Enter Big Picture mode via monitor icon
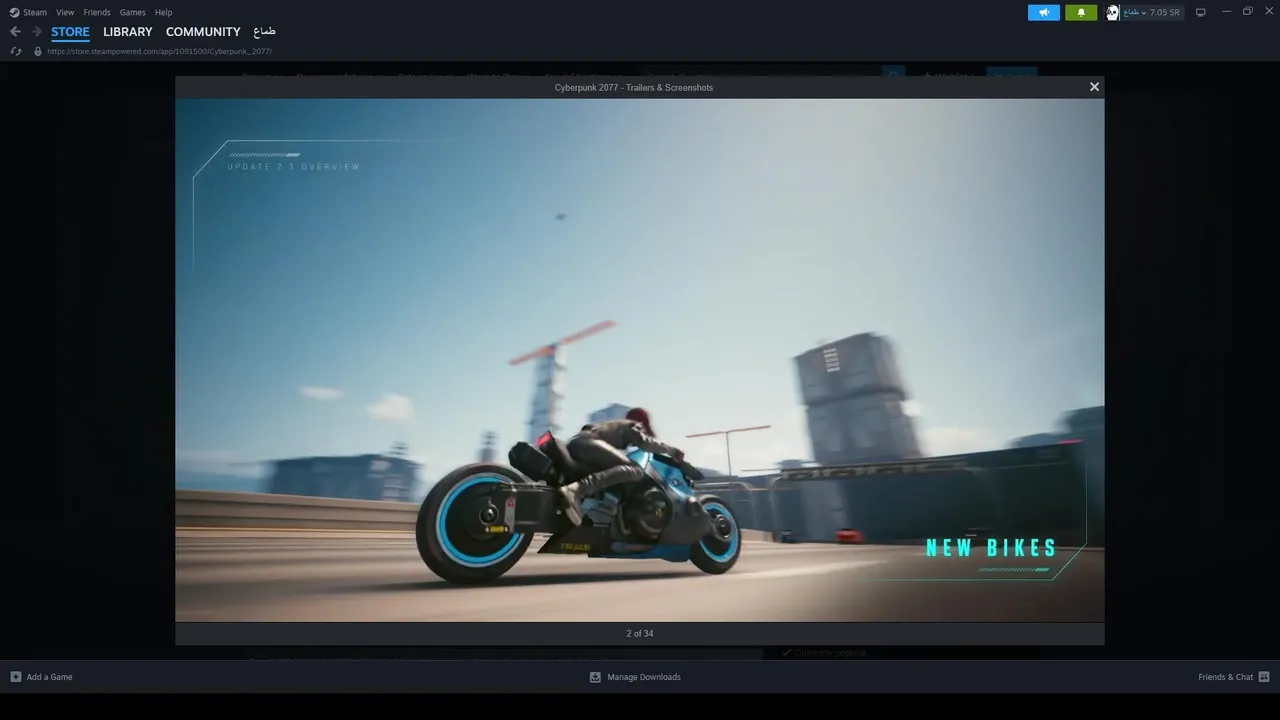Viewport: 1280px width, 720px height. coord(1201,12)
